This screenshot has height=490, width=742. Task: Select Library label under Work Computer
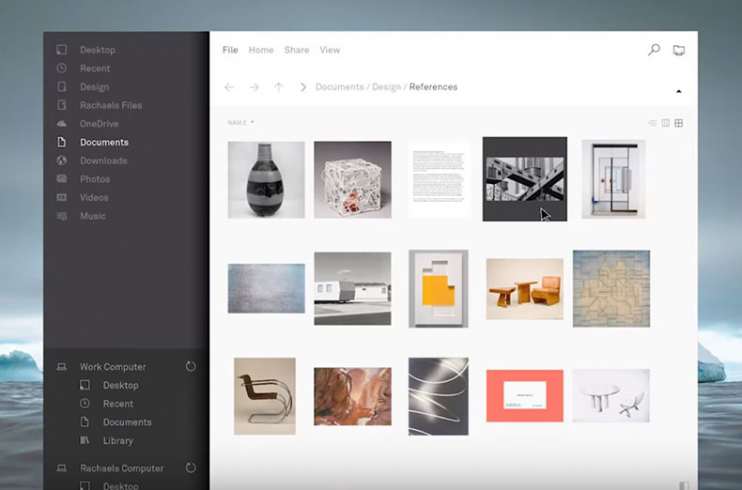point(118,440)
